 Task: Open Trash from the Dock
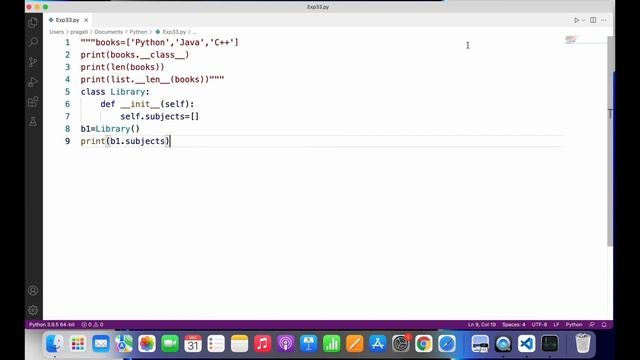click(583, 343)
